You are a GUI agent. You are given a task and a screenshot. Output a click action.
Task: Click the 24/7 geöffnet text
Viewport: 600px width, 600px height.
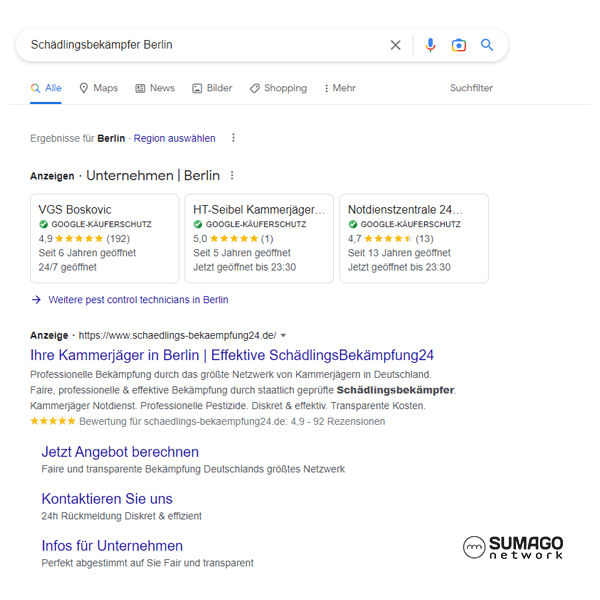pos(68,267)
